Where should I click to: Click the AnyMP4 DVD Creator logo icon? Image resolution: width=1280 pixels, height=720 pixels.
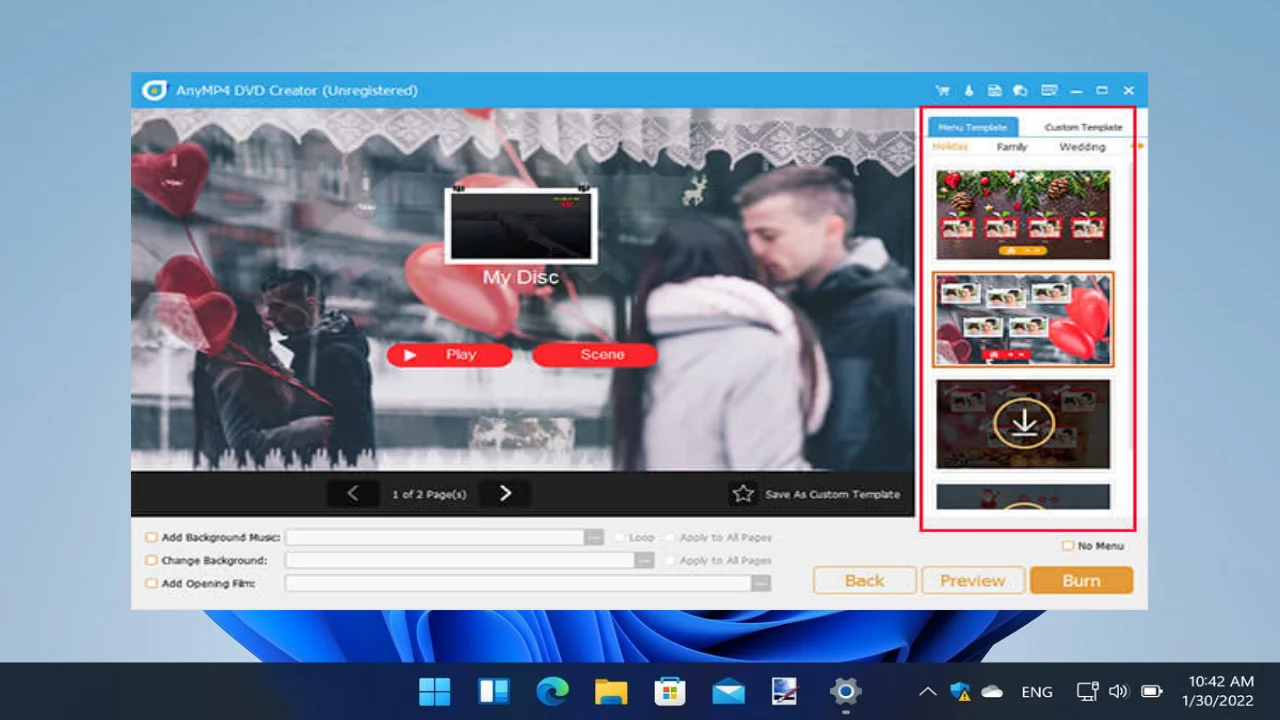[154, 90]
